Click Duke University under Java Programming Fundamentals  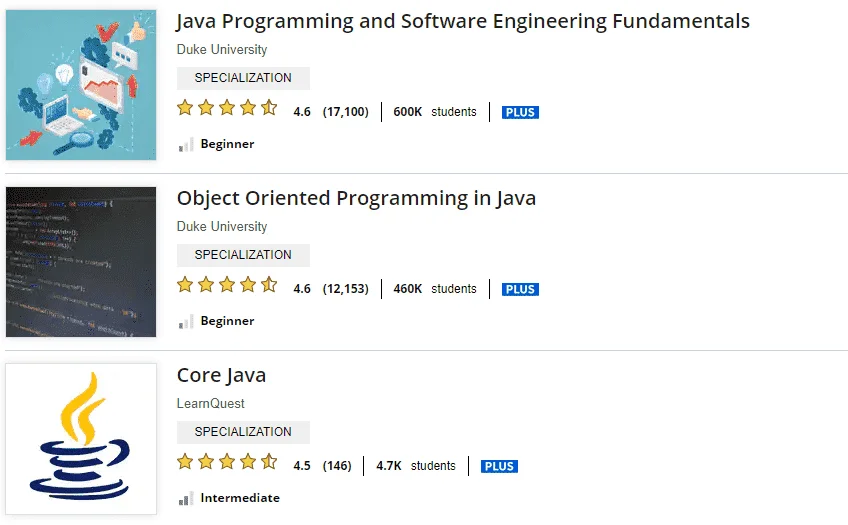pos(222,49)
